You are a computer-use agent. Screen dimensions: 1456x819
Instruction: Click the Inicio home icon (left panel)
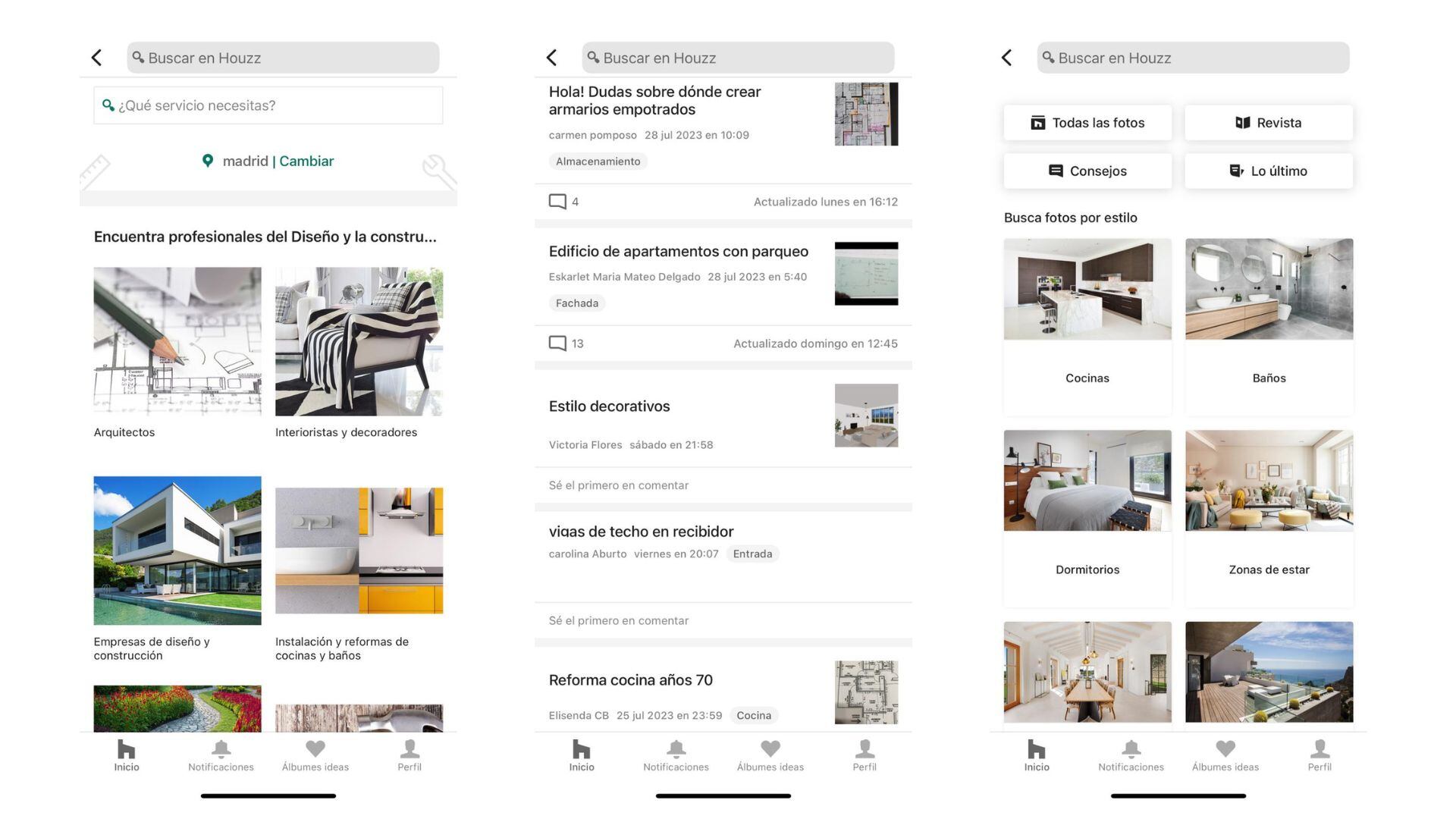[125, 749]
